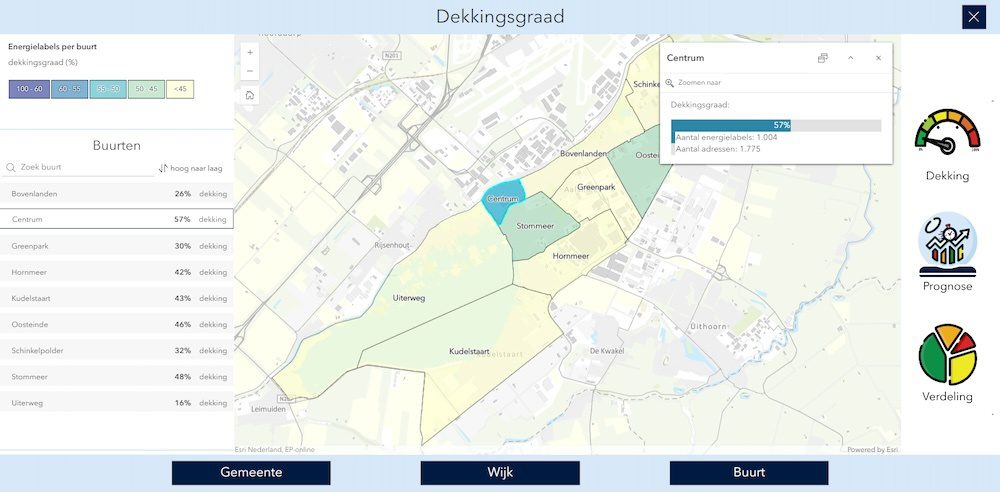The width and height of the screenshot is (1000, 492).
Task: Close the Dekkingsgraad window with X
Action: click(973, 17)
